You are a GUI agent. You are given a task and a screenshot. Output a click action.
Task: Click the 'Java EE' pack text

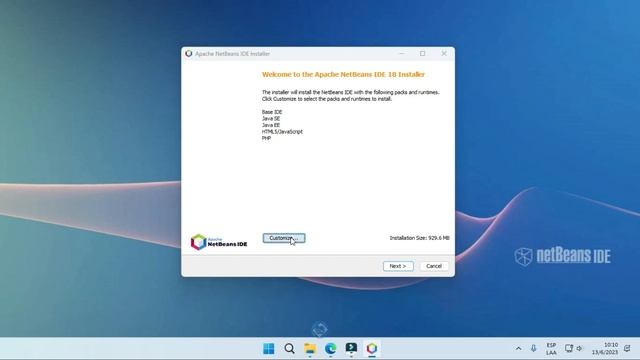click(x=271, y=125)
